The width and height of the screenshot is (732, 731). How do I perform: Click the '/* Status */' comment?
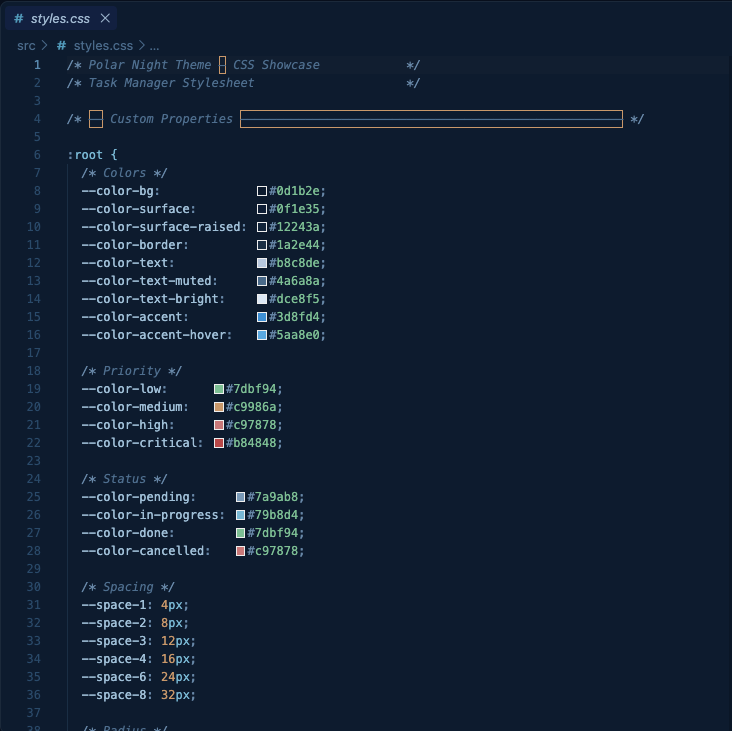pyautogui.click(x=124, y=479)
